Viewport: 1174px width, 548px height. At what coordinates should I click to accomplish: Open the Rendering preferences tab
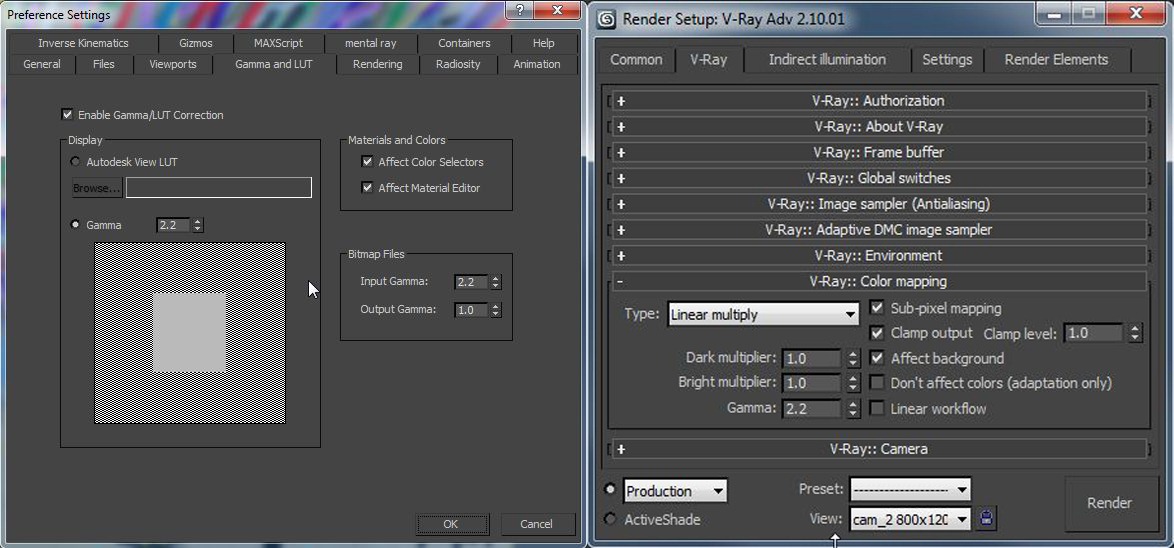pyautogui.click(x=377, y=64)
